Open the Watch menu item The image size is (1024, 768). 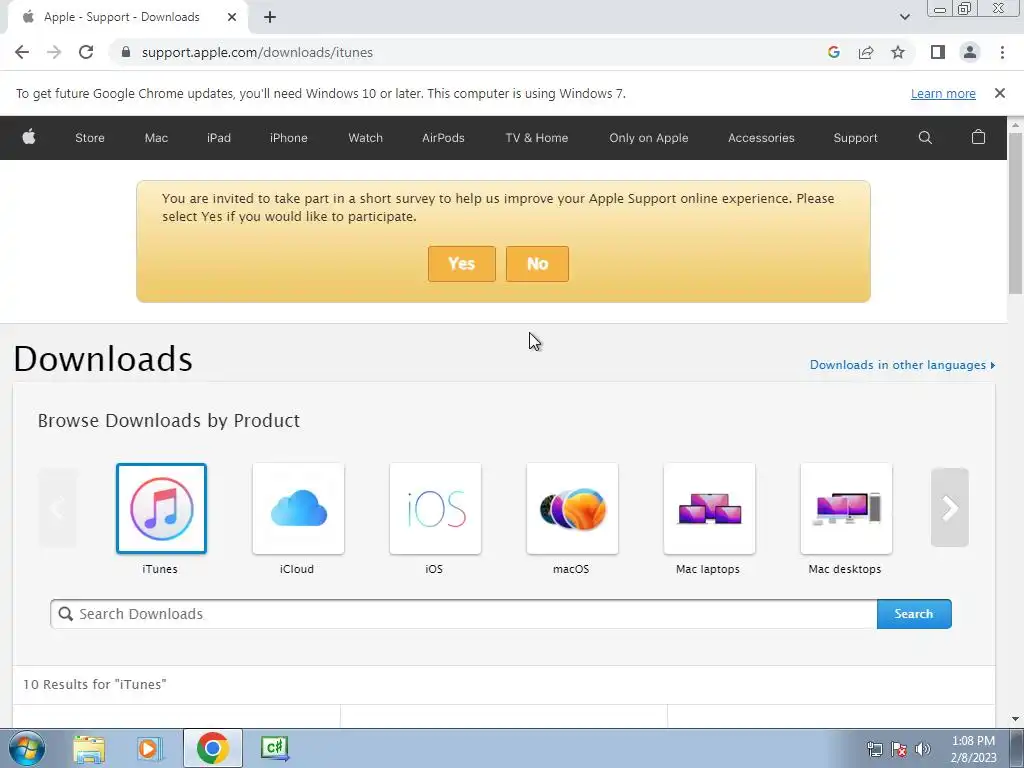(365, 138)
